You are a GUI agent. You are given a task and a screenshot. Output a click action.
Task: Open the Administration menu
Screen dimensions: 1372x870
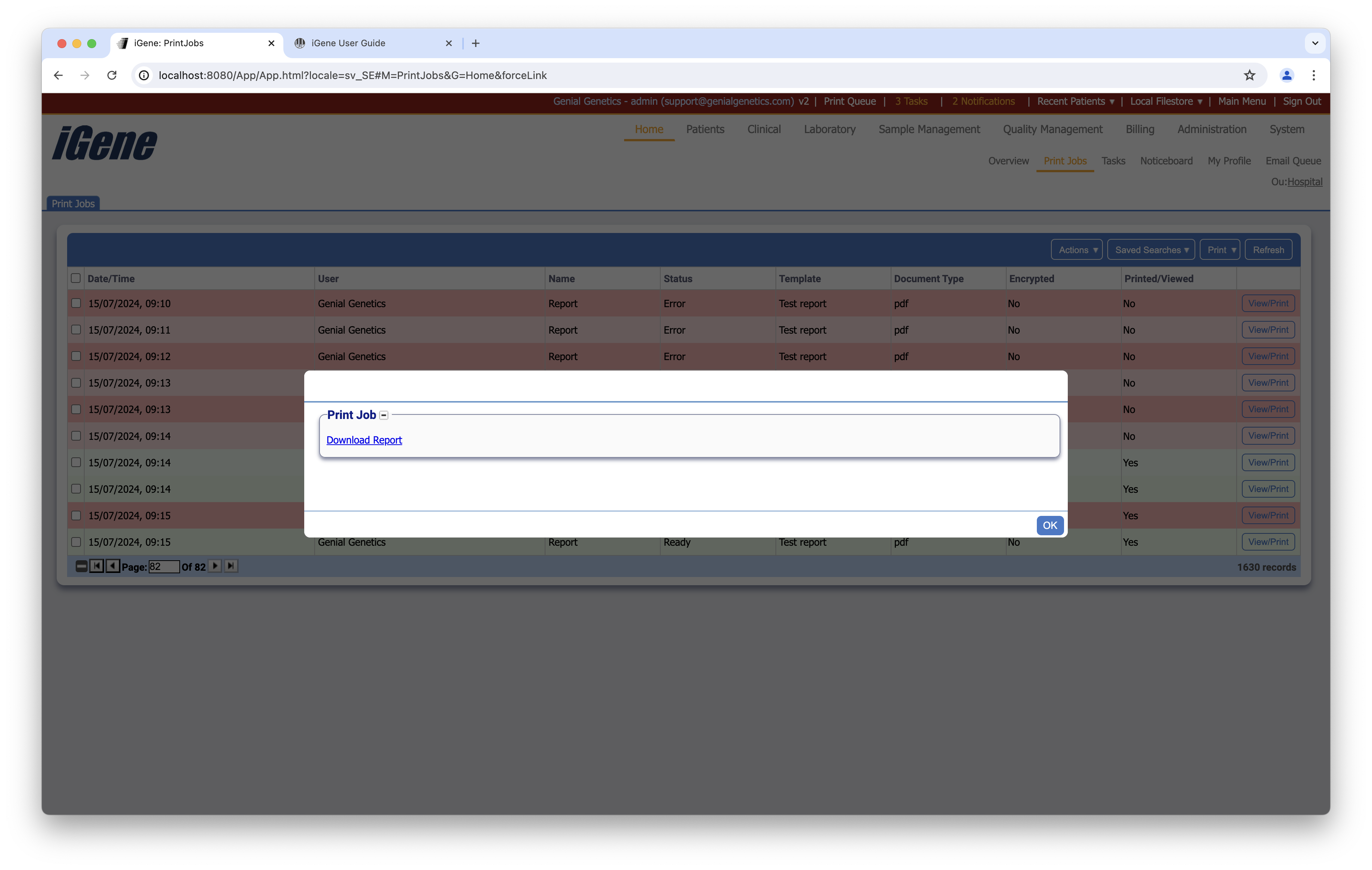(1212, 129)
